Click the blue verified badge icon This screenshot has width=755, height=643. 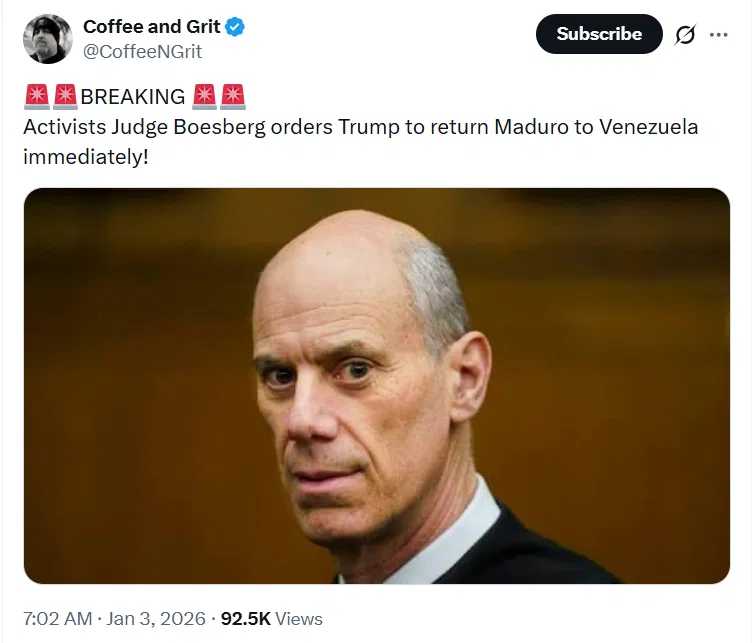(x=235, y=26)
